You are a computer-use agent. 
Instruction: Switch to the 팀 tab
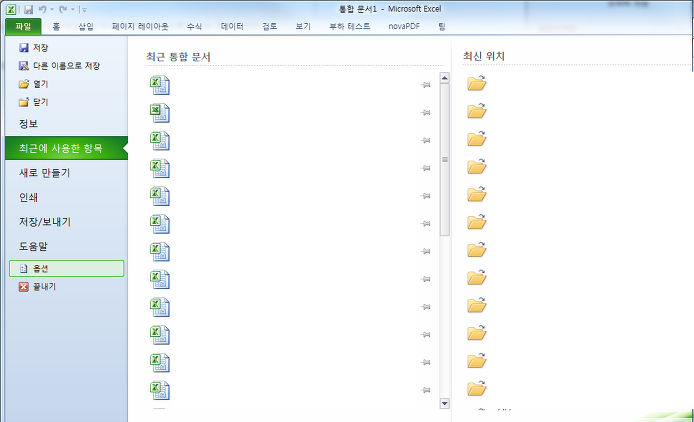(x=442, y=27)
